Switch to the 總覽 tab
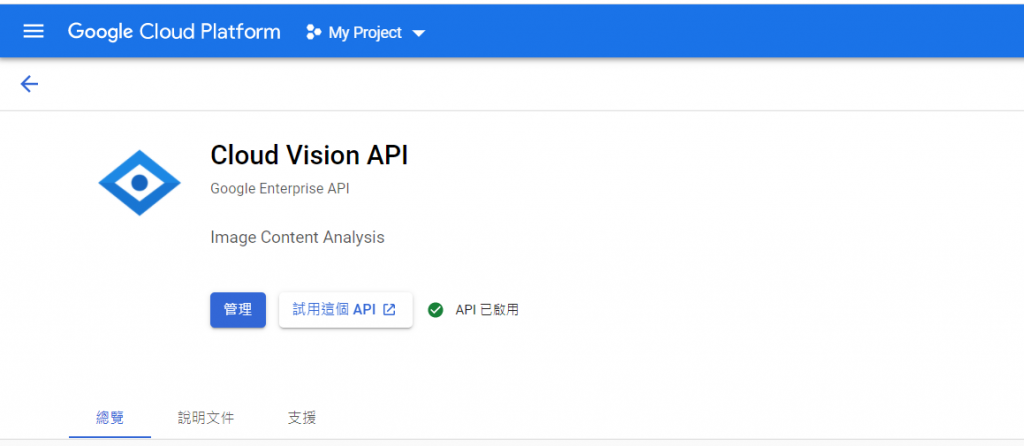This screenshot has width=1024, height=446. click(x=110, y=418)
